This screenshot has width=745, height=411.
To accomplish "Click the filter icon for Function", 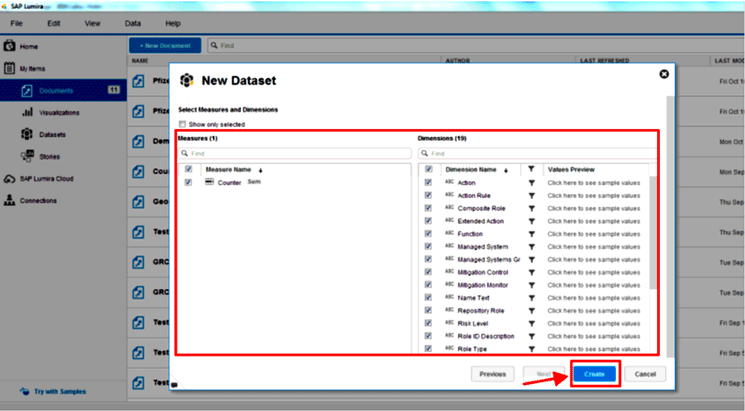I will click(532, 234).
